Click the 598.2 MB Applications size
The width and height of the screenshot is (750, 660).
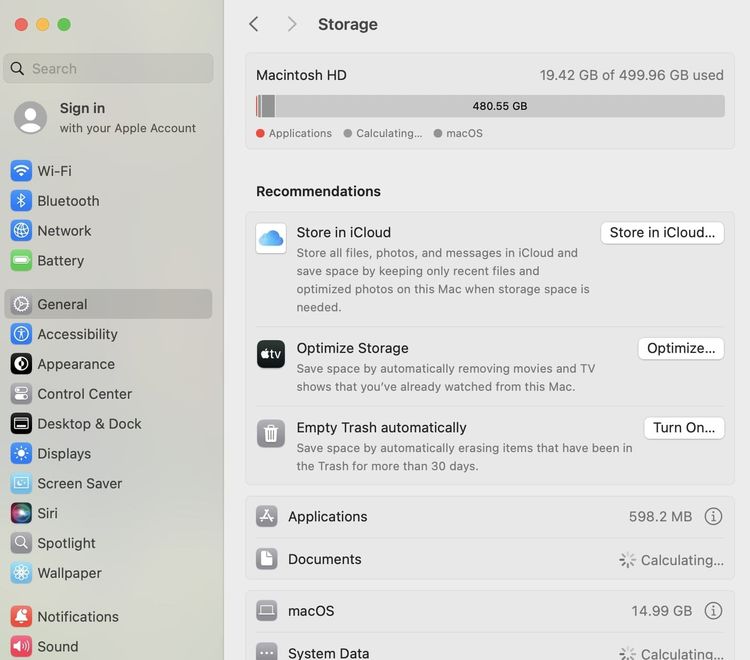[660, 517]
